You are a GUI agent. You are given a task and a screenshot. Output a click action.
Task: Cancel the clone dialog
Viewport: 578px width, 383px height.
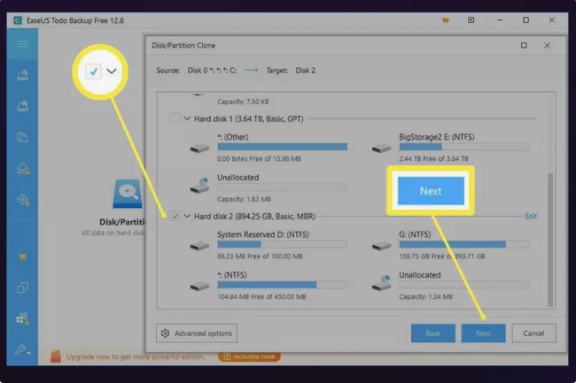pyautogui.click(x=534, y=333)
